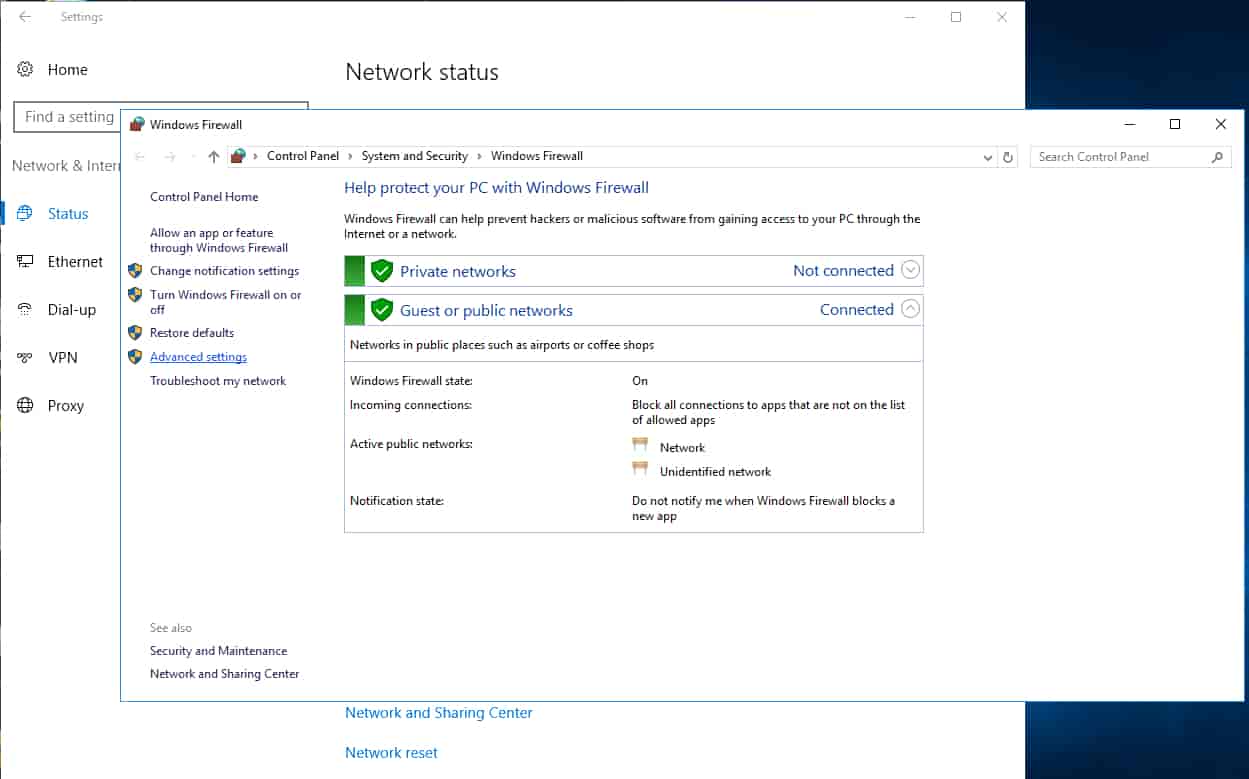Screen dimensions: 1249x779
Task: Click the Ethernet icon in Settings sidebar
Action: click(x=26, y=261)
